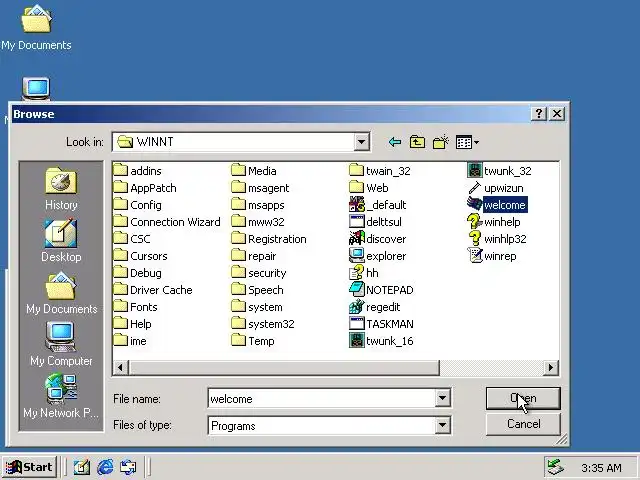
Task: Click the Open button
Action: pyautogui.click(x=523, y=398)
